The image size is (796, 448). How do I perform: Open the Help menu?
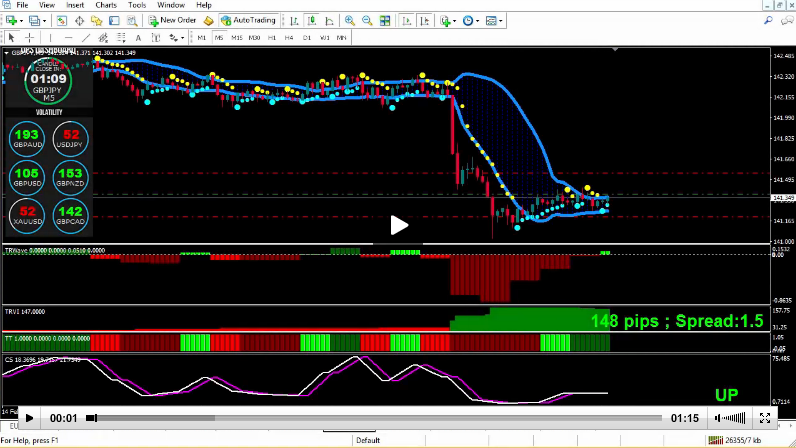204,5
